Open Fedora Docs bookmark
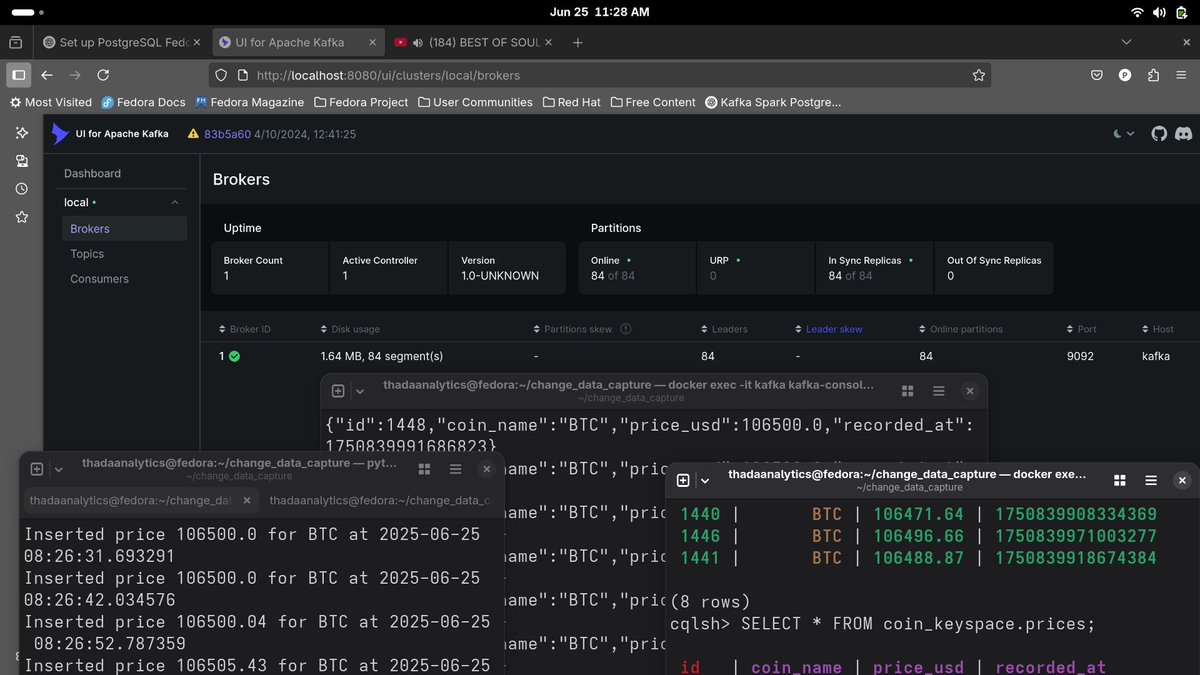The width and height of the screenshot is (1200, 675). (x=144, y=102)
